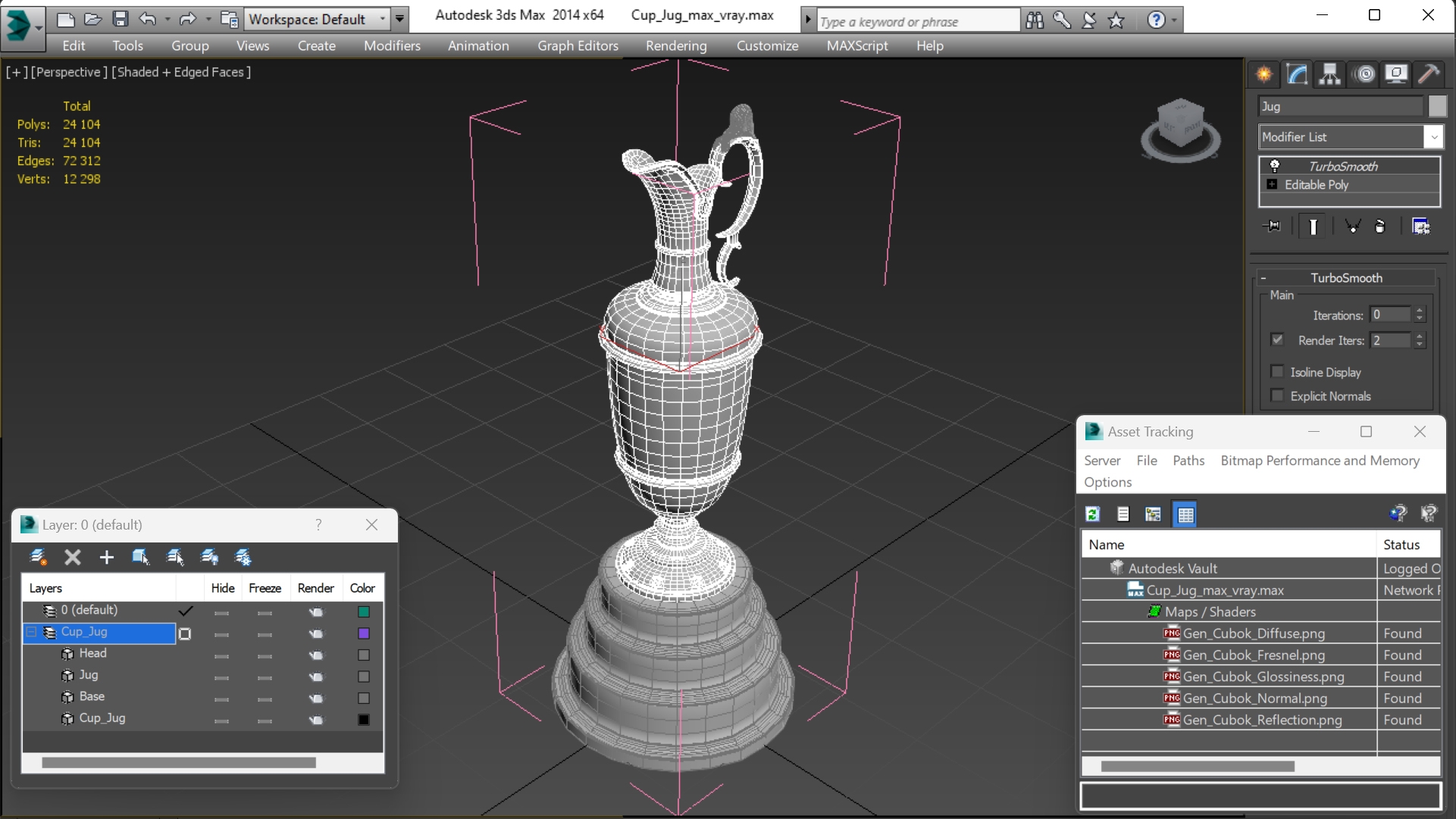Click Create New Layer icon in Layer dialog
Image resolution: width=1456 pixels, height=819 pixels.
(38, 558)
